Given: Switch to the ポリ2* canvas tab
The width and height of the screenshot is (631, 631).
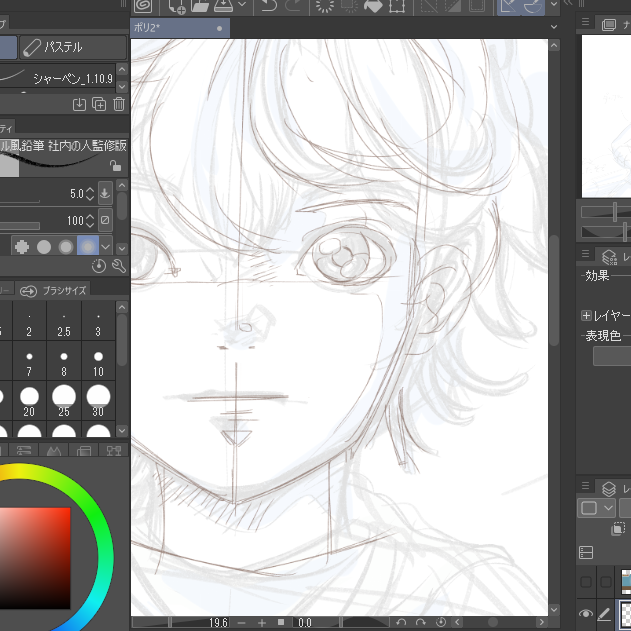Looking at the screenshot, I should 180,28.
